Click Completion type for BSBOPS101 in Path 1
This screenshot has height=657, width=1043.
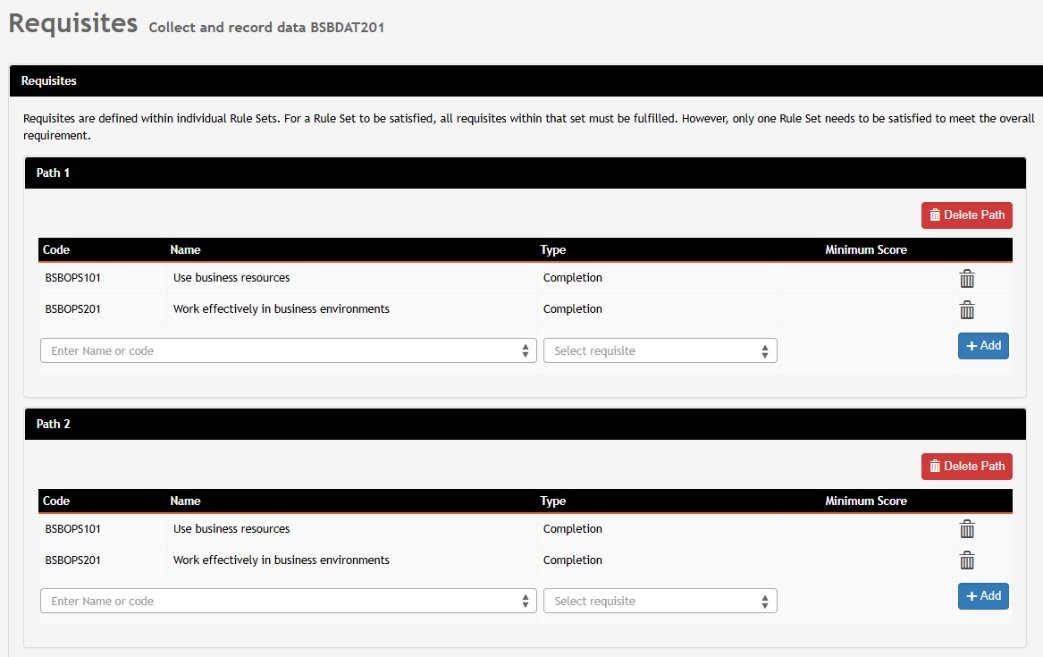573,278
